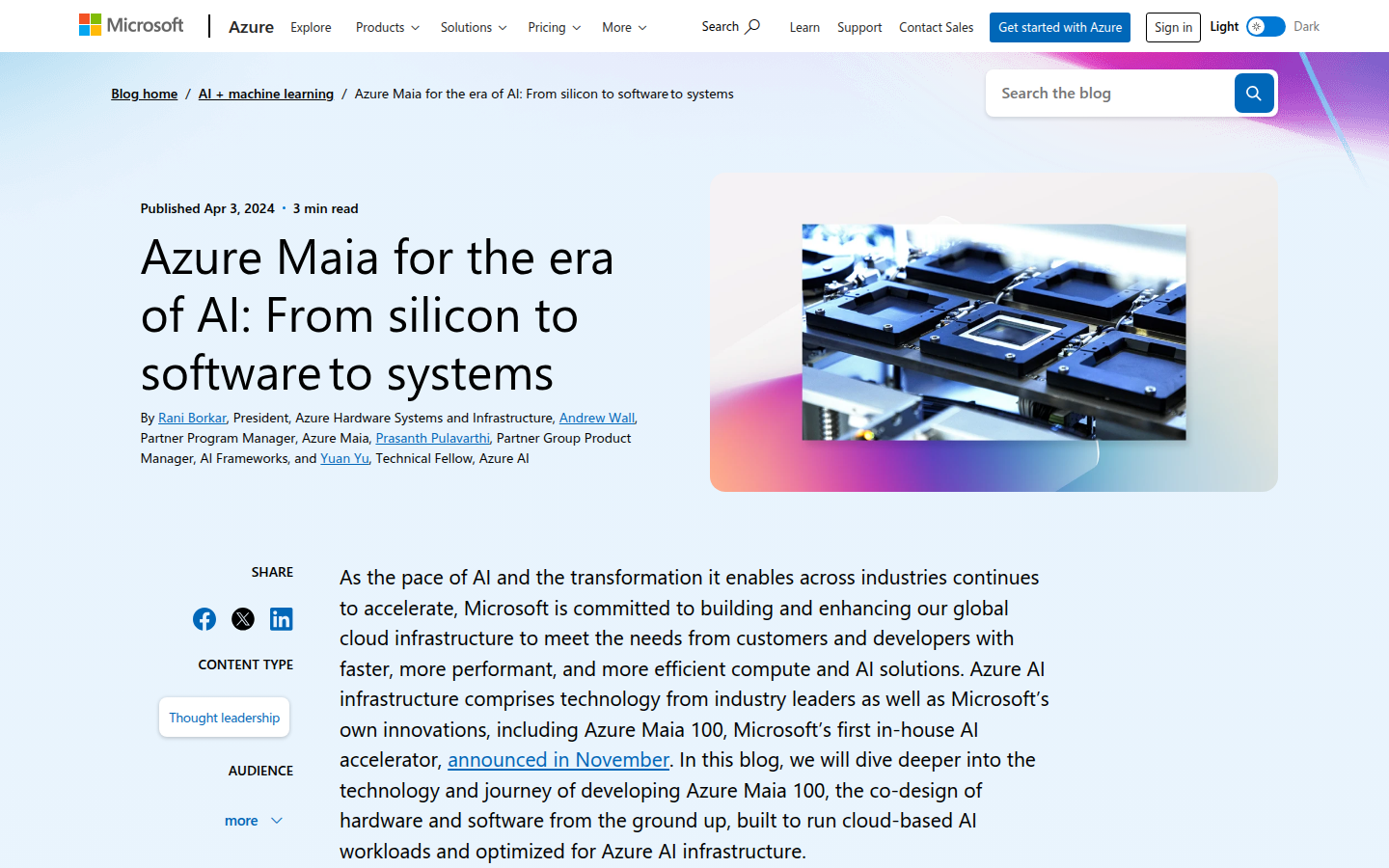The width and height of the screenshot is (1389, 868).
Task: Open the Support menu item
Action: point(859,27)
